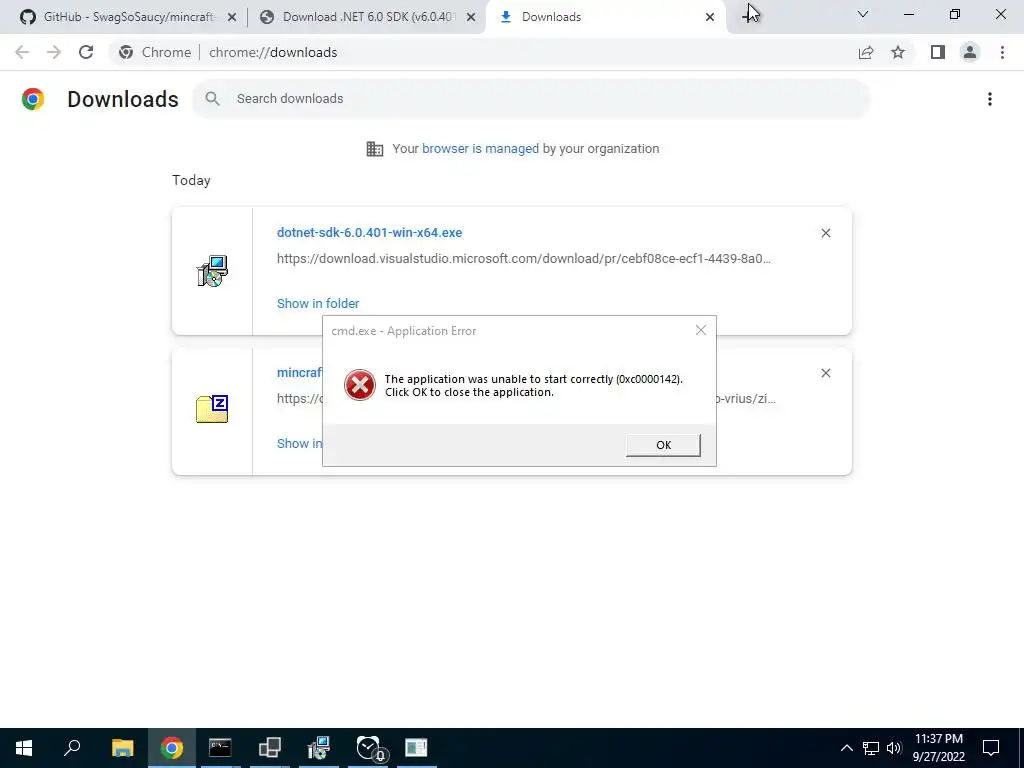Close the GitHub tab
Image resolution: width=1024 pixels, height=768 pixels.
(232, 18)
